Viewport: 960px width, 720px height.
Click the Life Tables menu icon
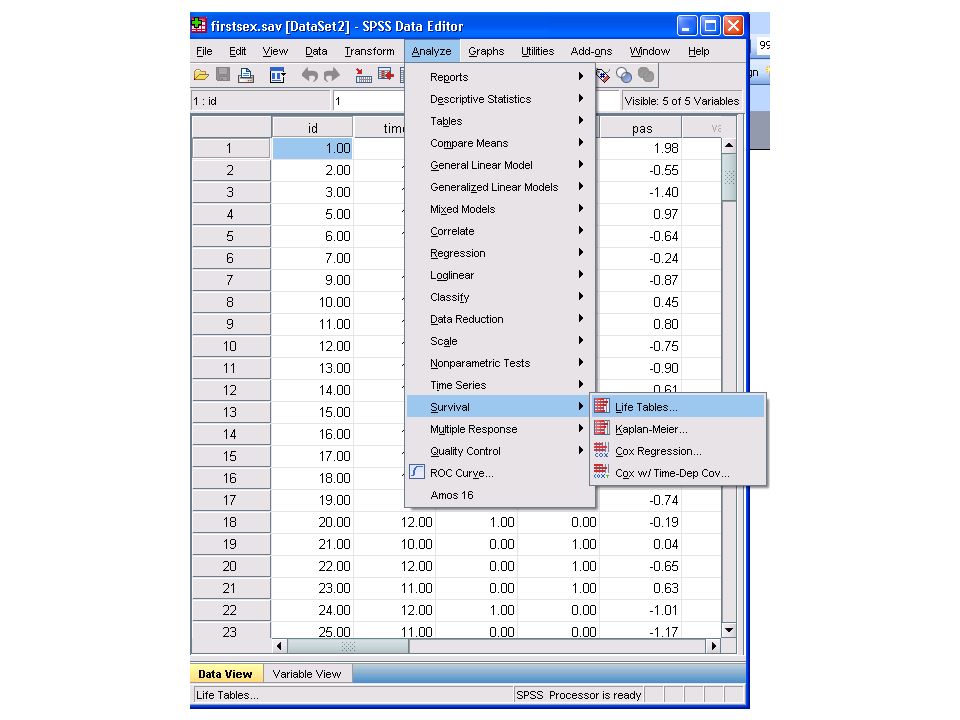coord(602,406)
